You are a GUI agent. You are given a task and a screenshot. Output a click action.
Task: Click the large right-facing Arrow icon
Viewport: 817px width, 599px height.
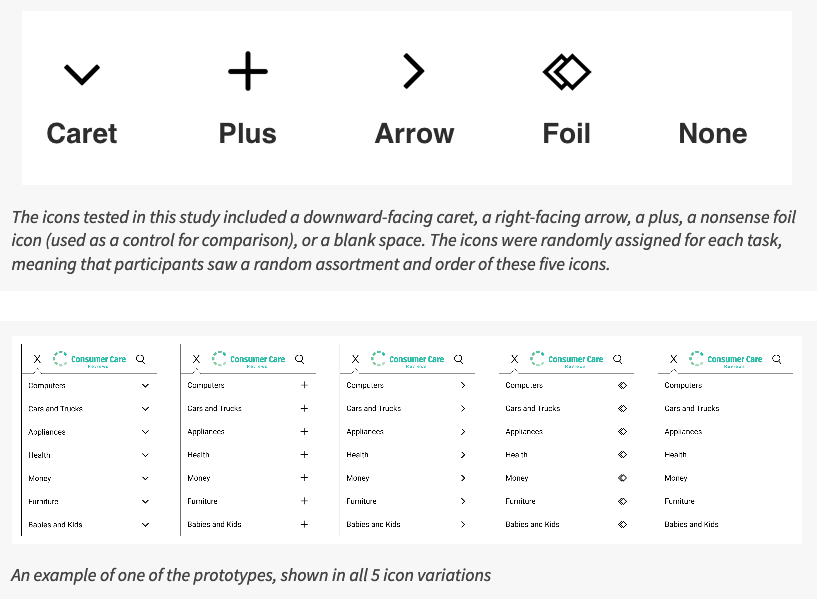click(x=413, y=71)
